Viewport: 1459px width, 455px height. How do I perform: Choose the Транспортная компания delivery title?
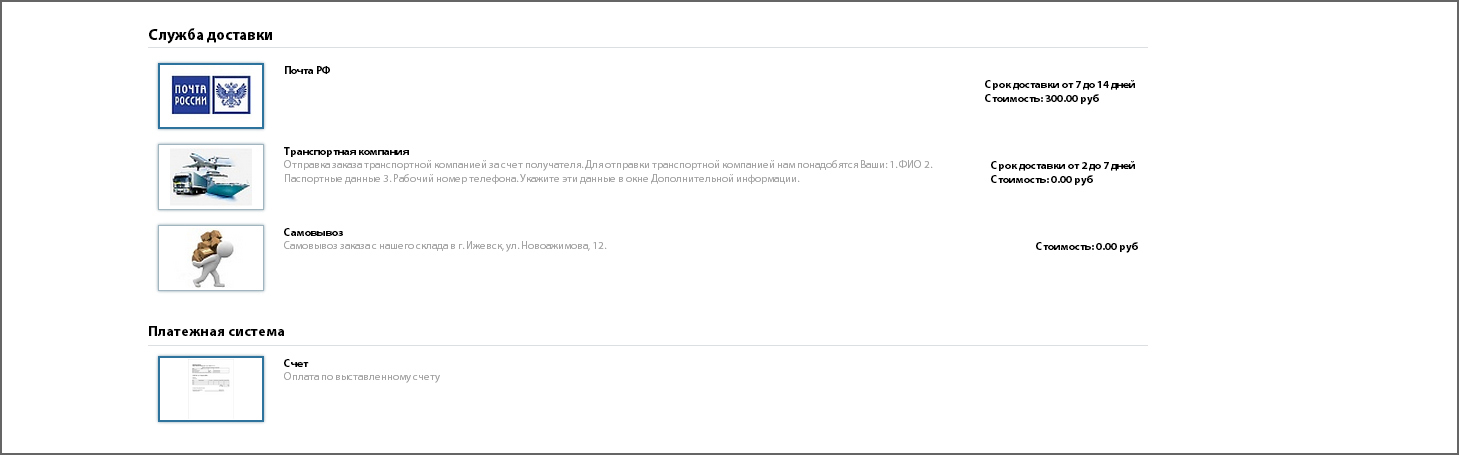click(346, 151)
